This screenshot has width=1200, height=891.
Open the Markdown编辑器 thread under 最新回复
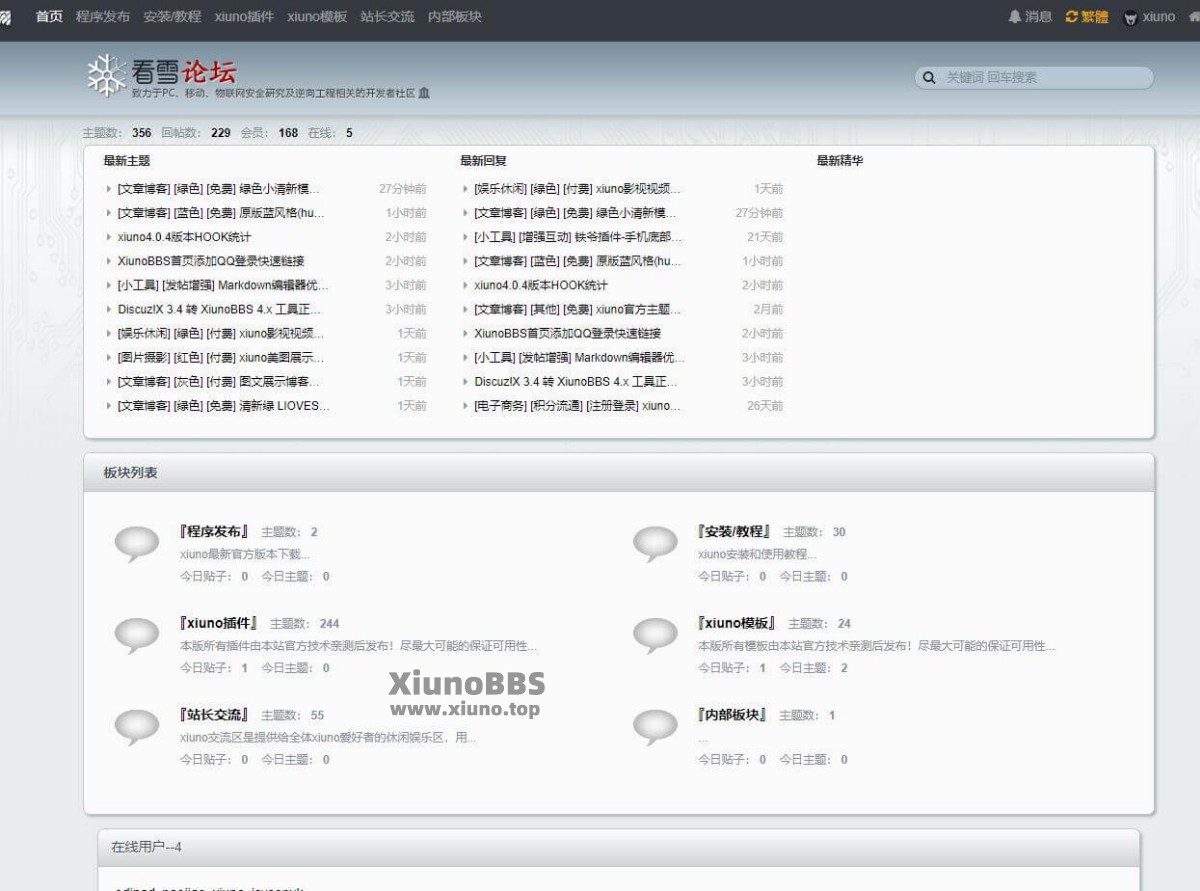[580, 357]
